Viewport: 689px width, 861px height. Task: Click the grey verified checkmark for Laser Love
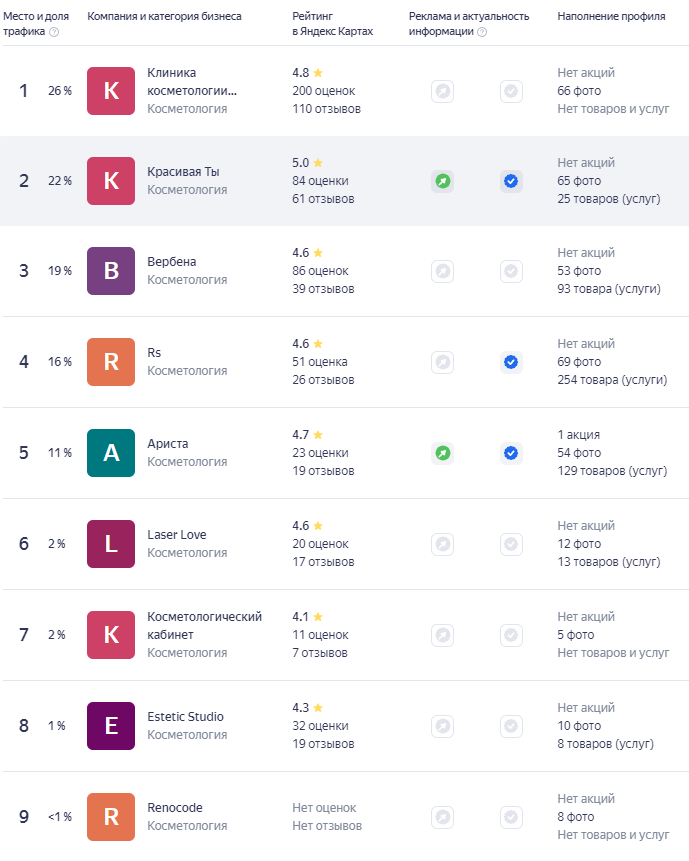[x=511, y=544]
